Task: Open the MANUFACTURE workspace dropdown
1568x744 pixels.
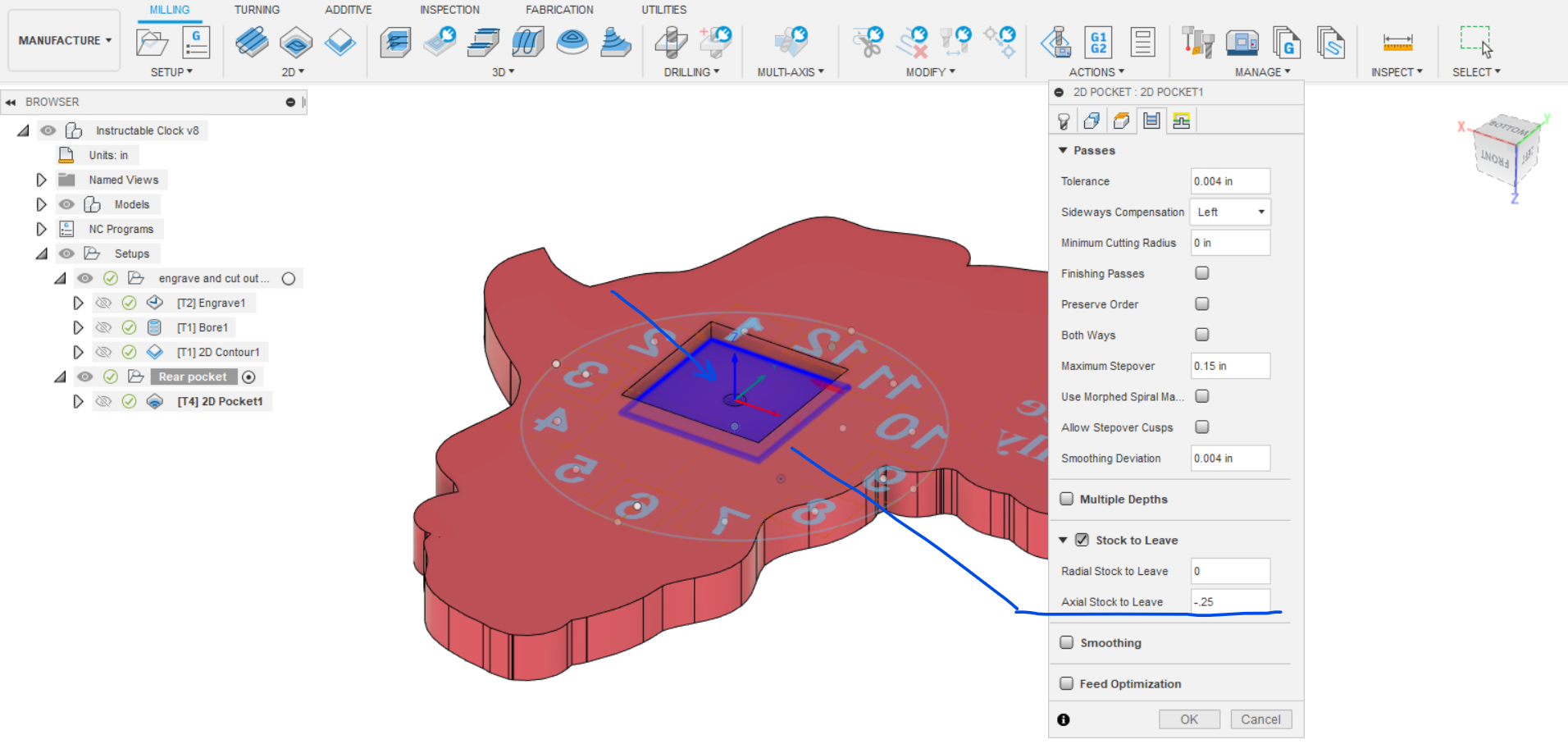Action: [65, 40]
